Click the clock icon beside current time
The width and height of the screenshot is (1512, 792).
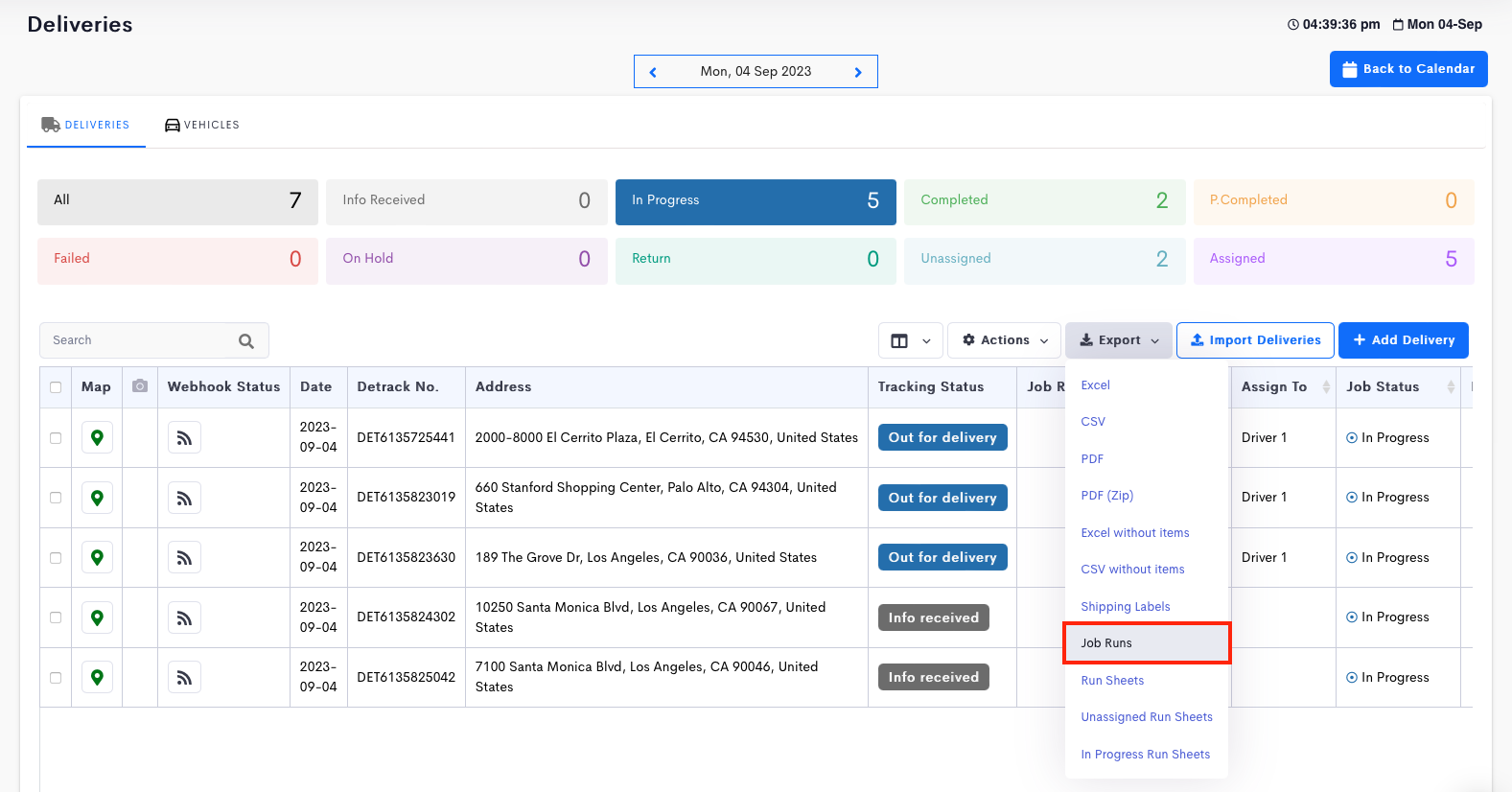[x=1292, y=25]
